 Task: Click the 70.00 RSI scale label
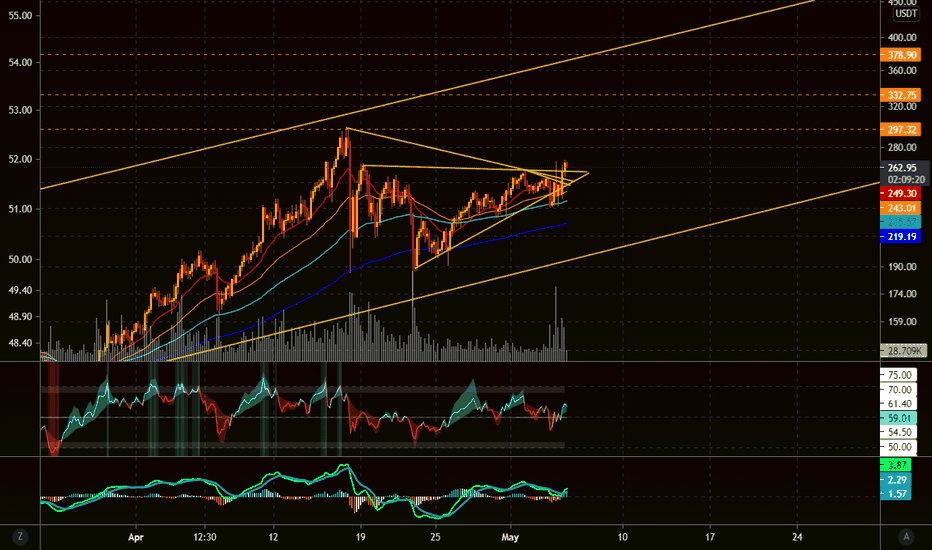coord(899,389)
